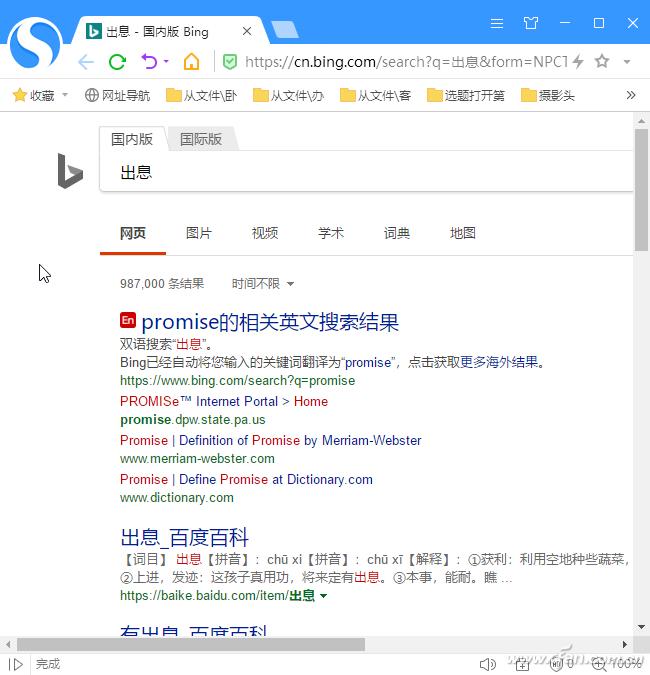Click the purple undo closed tab icon
This screenshot has height=675, width=650.
149,62
